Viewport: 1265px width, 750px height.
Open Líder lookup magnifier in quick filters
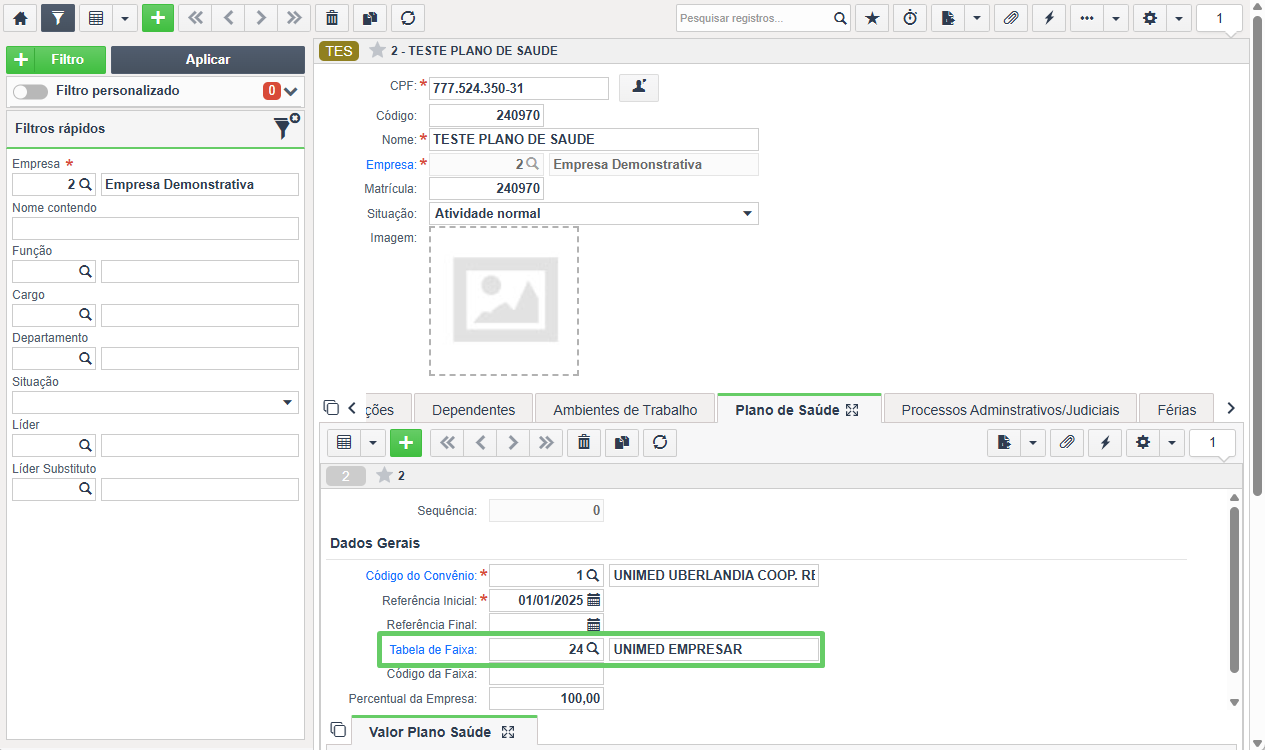pyautogui.click(x=85, y=445)
